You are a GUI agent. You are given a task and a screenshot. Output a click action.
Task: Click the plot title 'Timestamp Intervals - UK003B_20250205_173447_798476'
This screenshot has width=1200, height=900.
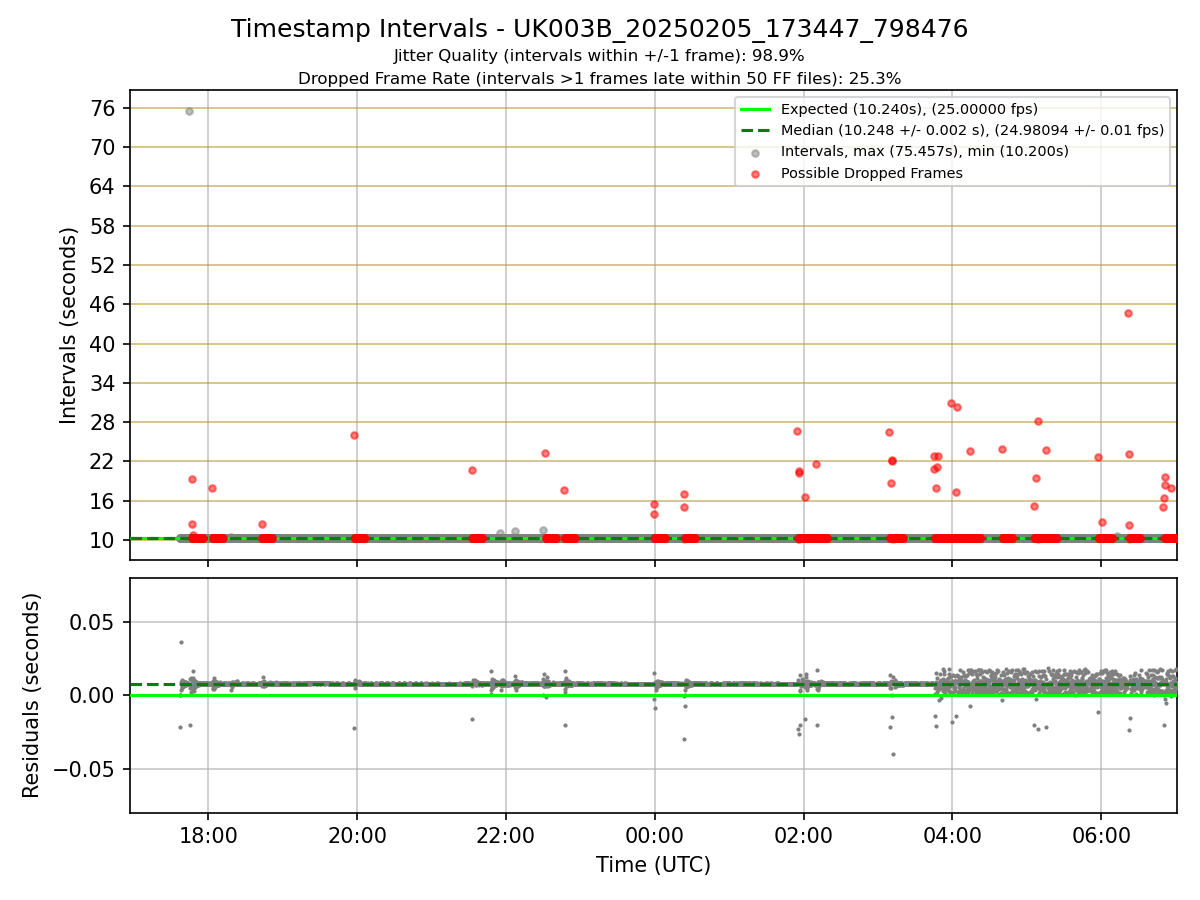click(x=599, y=29)
